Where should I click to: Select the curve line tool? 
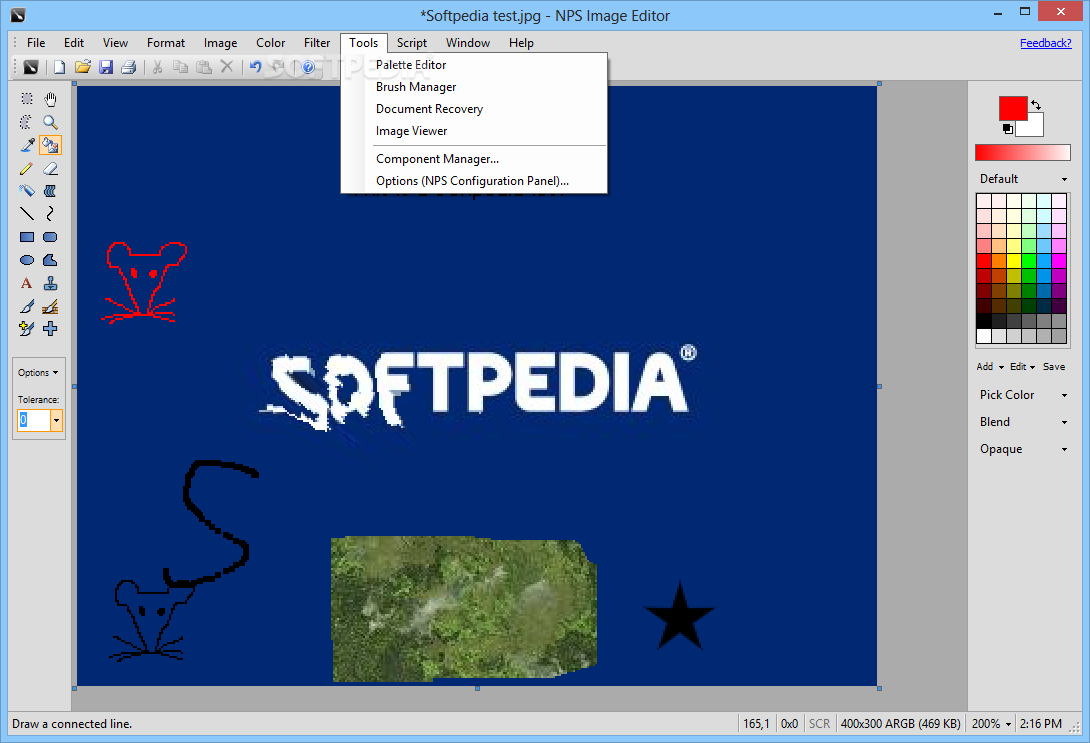50,213
